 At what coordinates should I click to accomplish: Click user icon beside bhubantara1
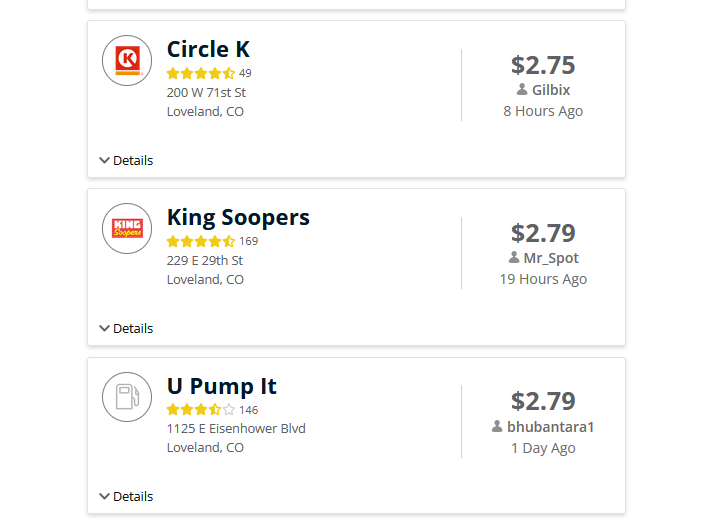point(497,427)
